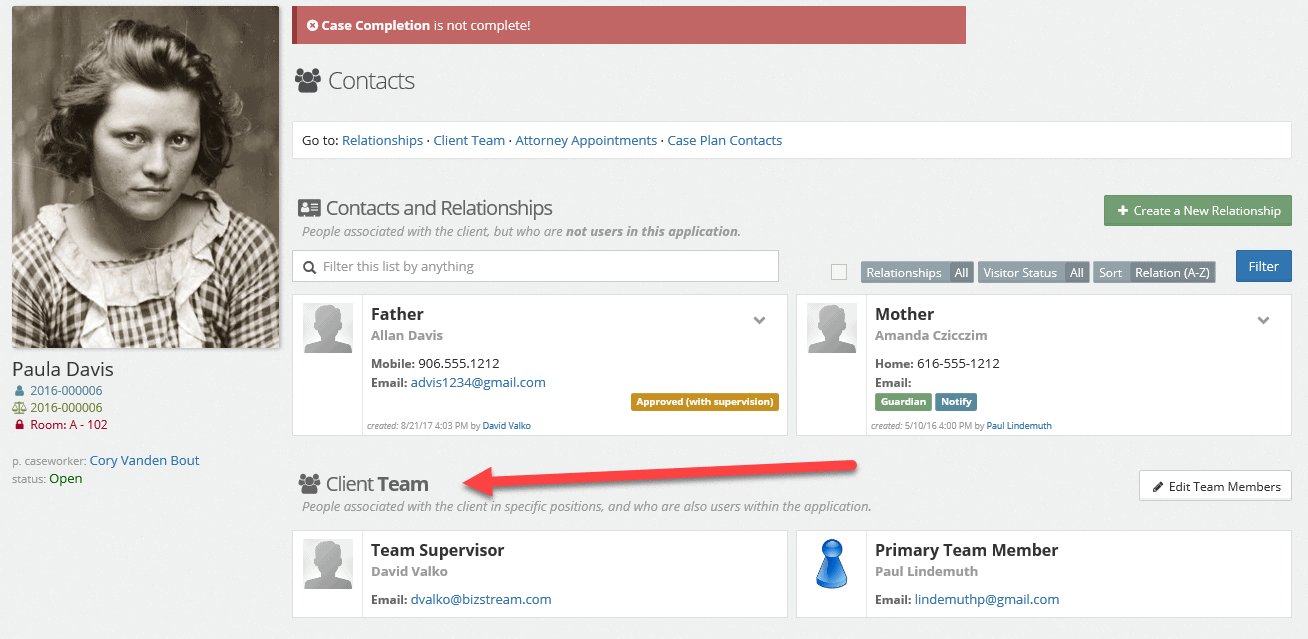Open David Valko creator link on Father card
This screenshot has height=639, width=1308.
click(x=507, y=426)
